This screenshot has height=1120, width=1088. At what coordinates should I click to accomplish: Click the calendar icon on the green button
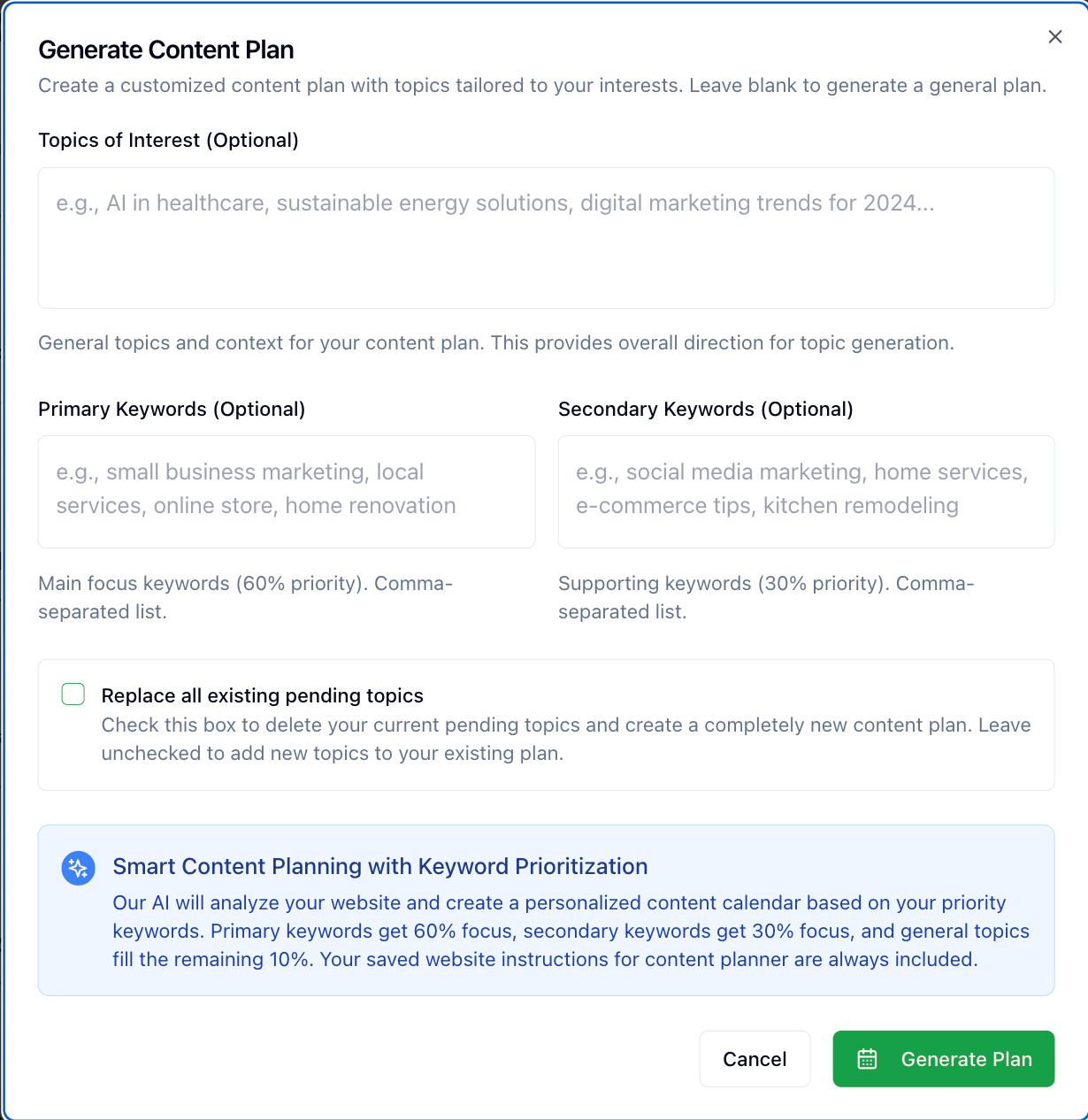(867, 1059)
